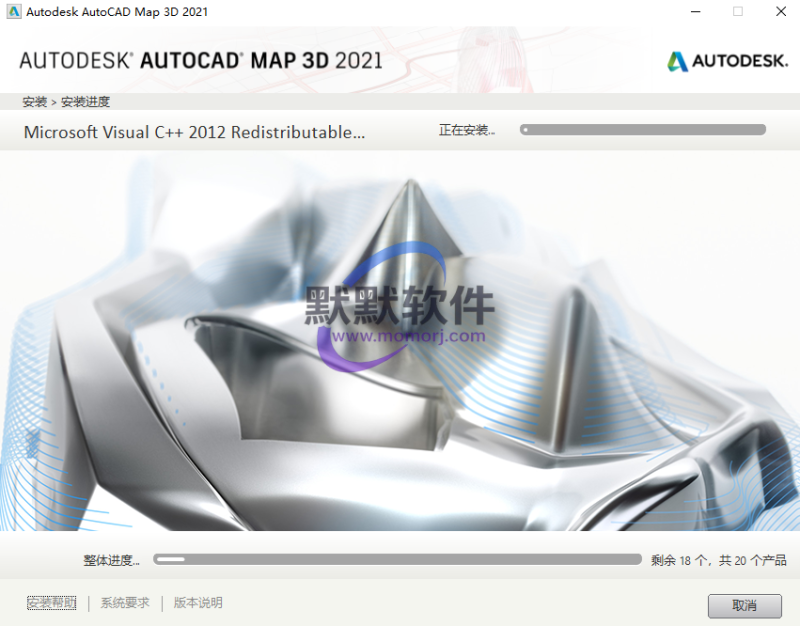The height and width of the screenshot is (626, 800).
Task: Click the 默默软件 watermark text
Action: [400, 305]
